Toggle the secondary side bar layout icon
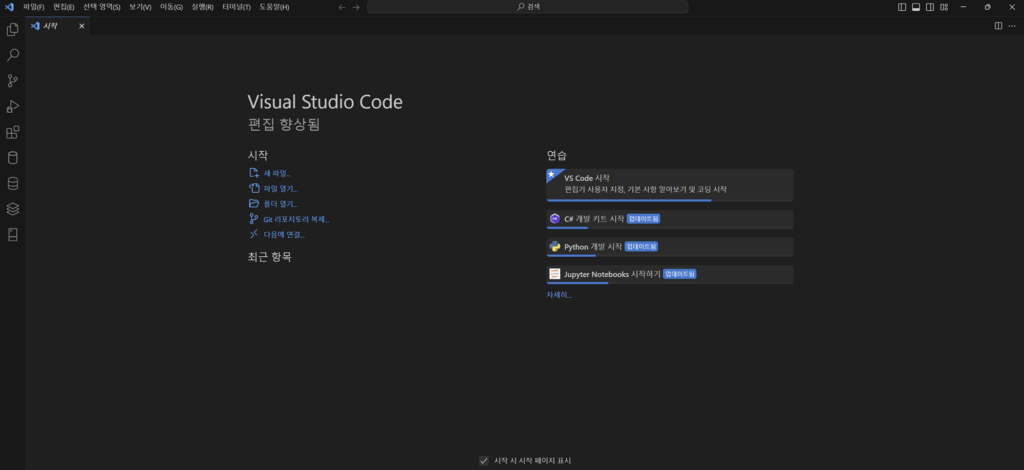 click(x=930, y=7)
